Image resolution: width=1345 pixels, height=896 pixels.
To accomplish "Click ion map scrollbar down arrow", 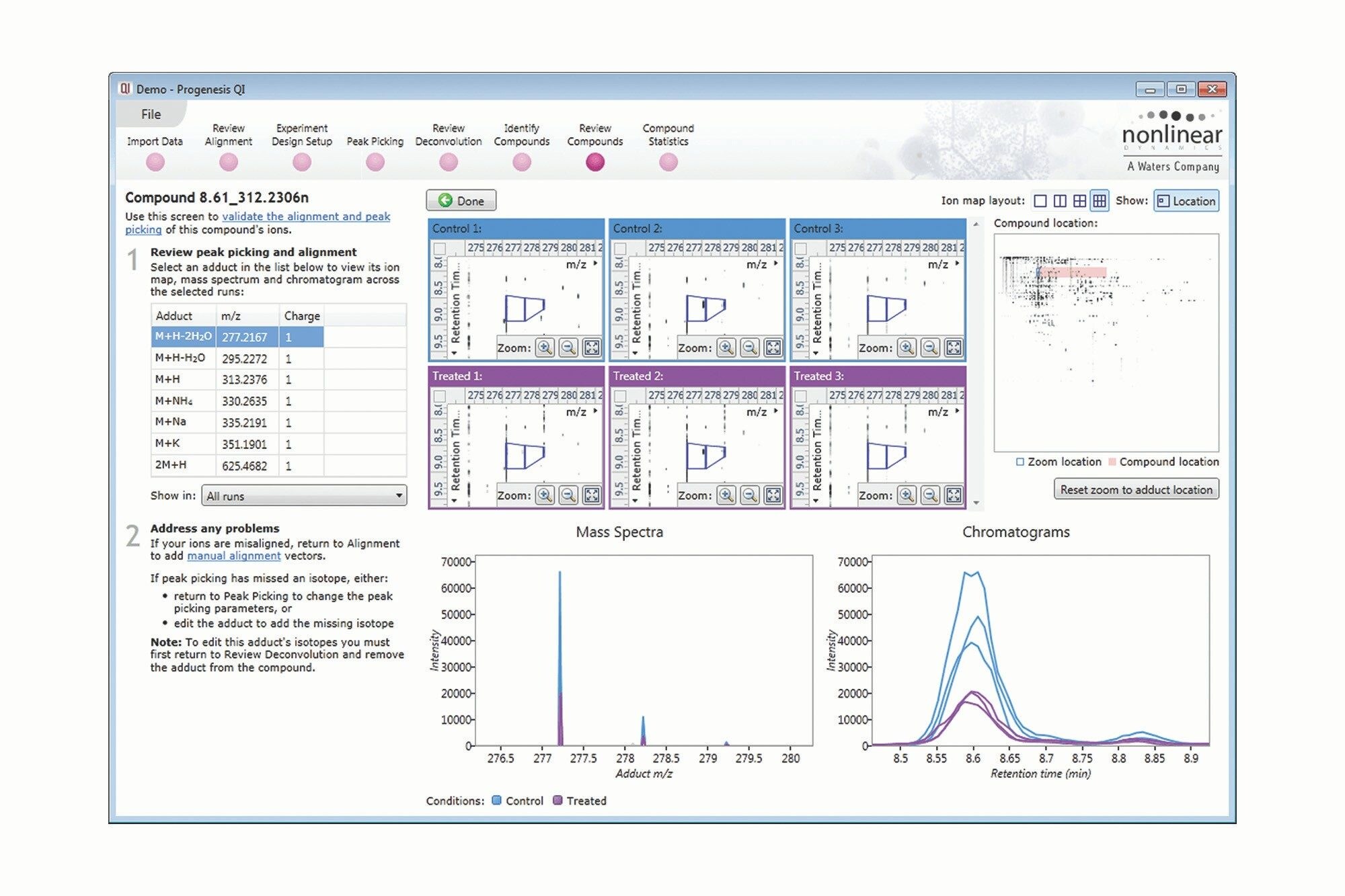I will tap(976, 503).
